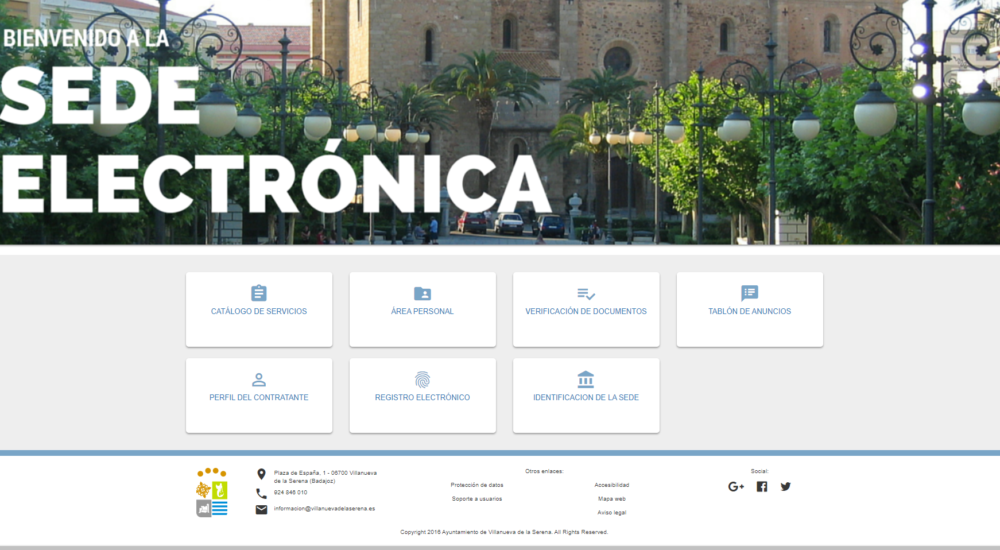This screenshot has height=550, width=1000.
Task: Go to Soporte a usuarios
Action: (477, 498)
